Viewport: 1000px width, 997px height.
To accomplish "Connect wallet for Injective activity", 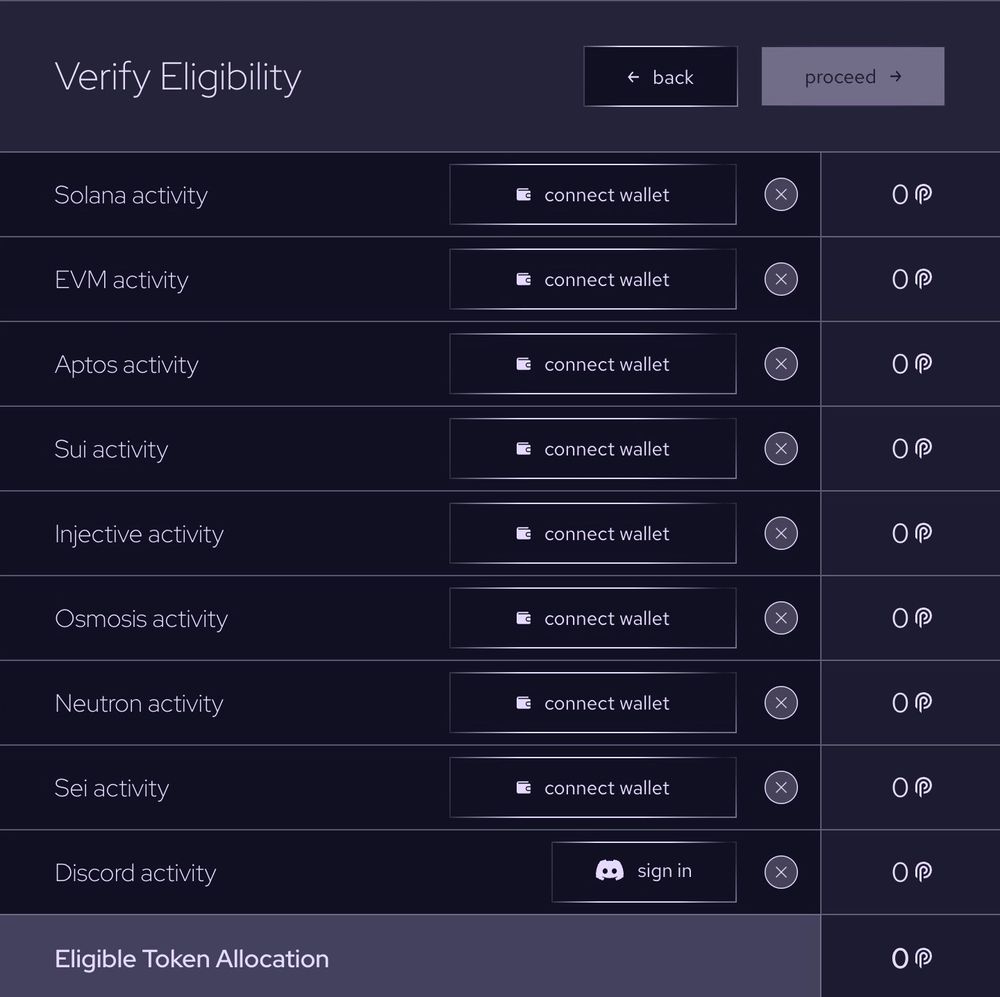I will (593, 534).
